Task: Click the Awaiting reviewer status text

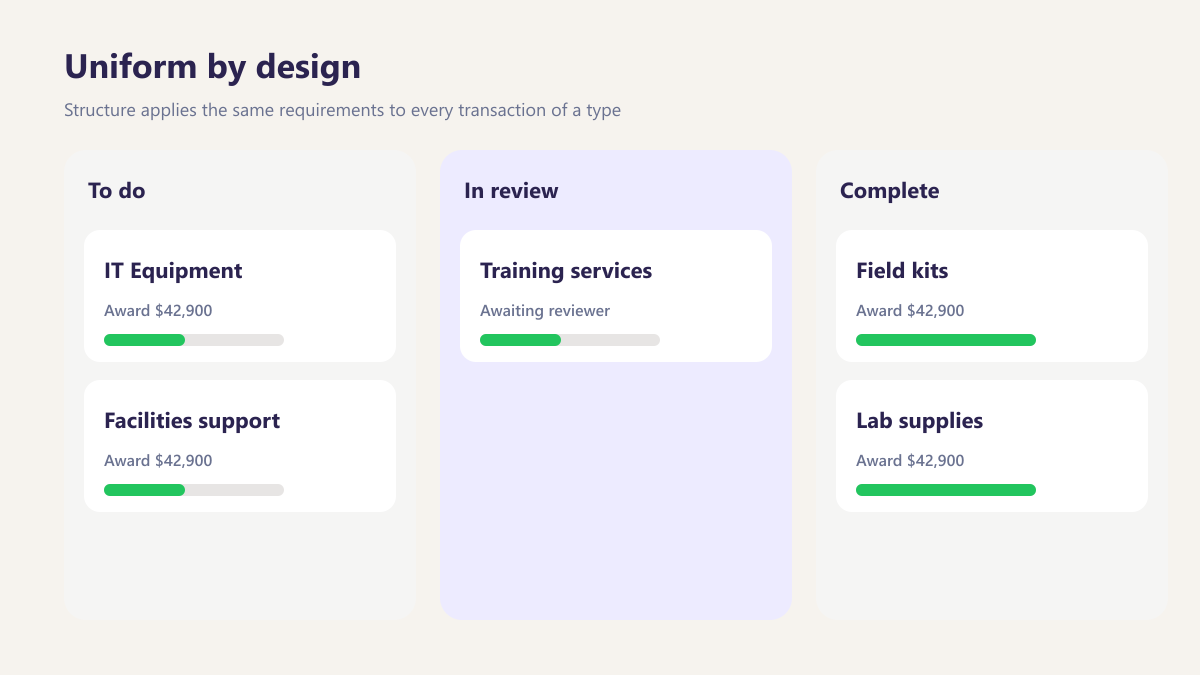Action: click(x=545, y=311)
